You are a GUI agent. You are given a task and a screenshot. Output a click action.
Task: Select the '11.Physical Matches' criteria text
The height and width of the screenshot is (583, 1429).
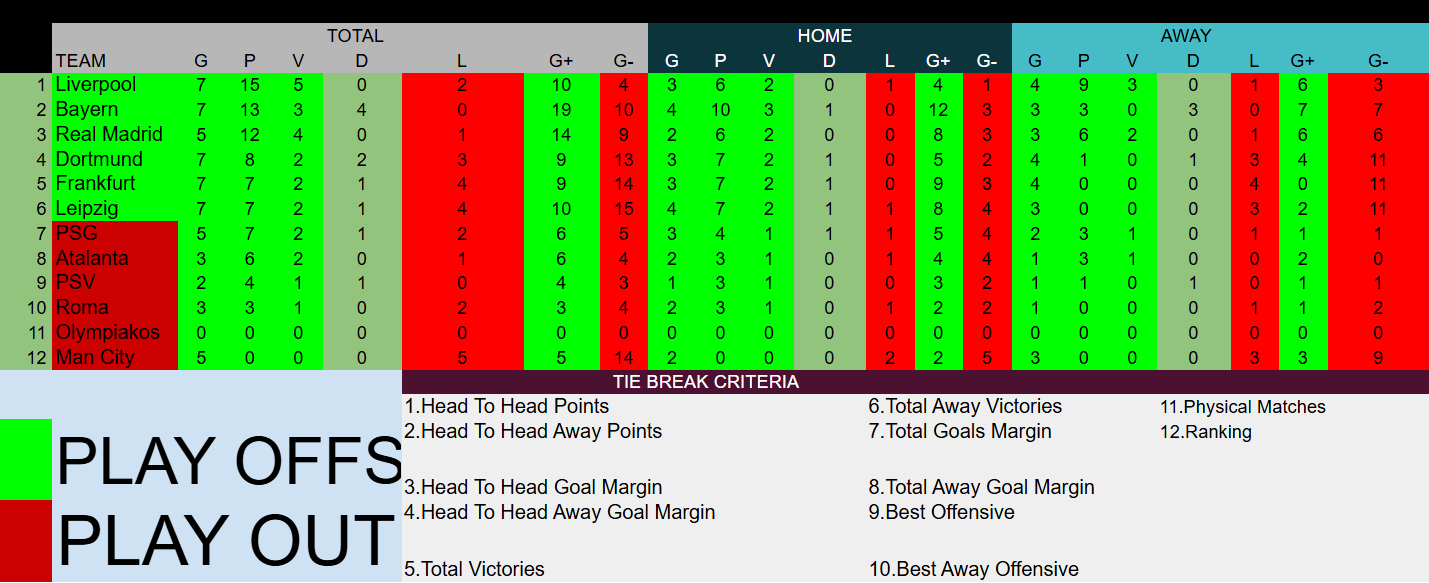coord(1243,407)
